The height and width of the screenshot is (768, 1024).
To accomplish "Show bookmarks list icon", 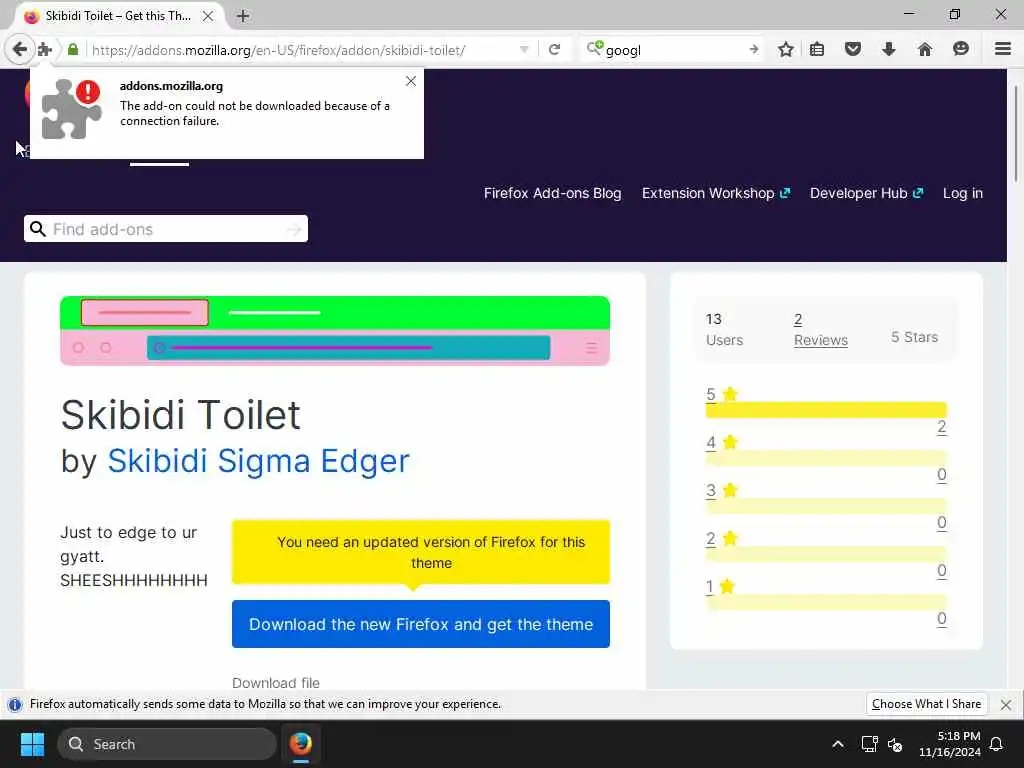I will point(817,50).
